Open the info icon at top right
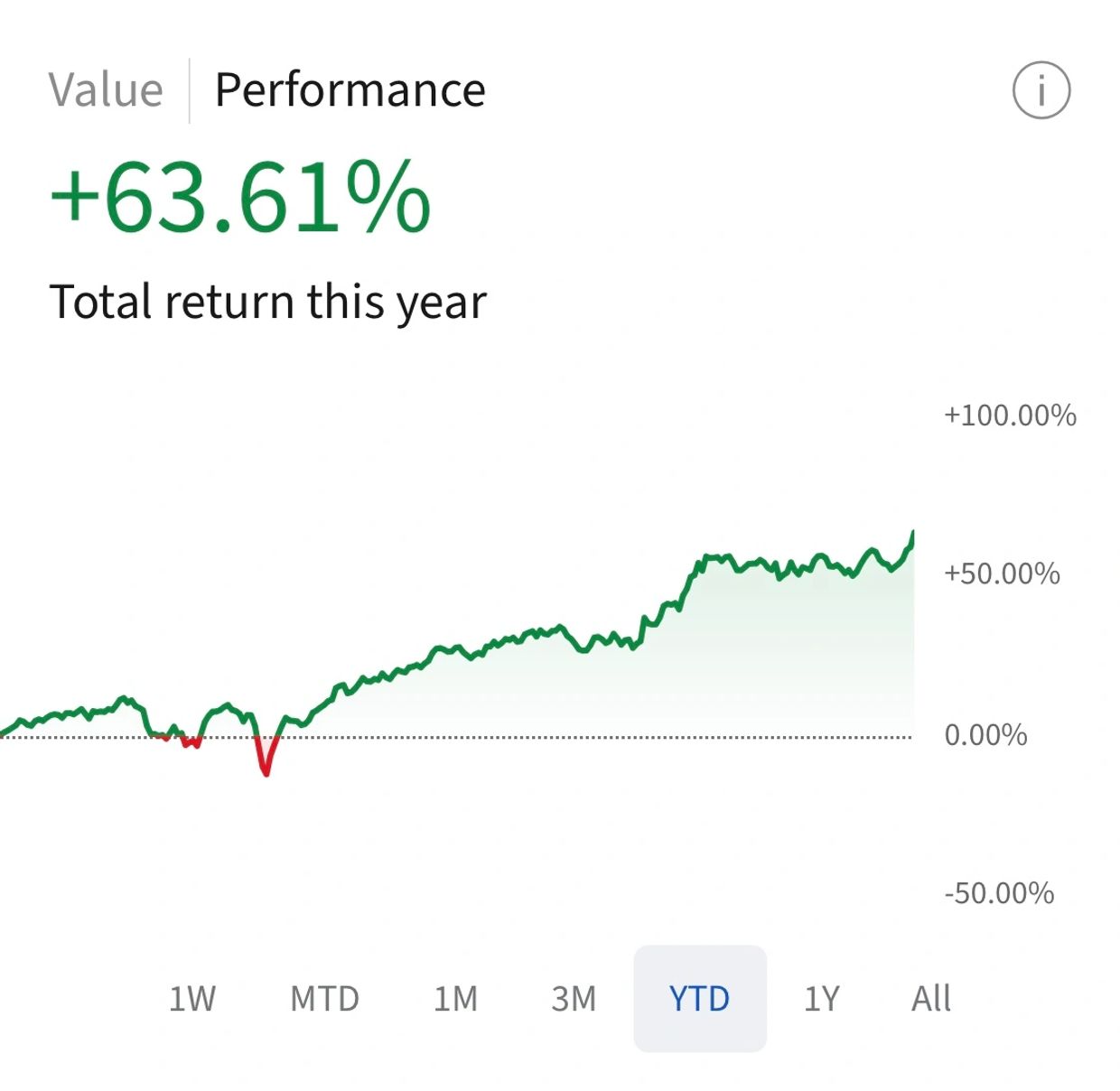The image size is (1120, 1091). 1041,90
